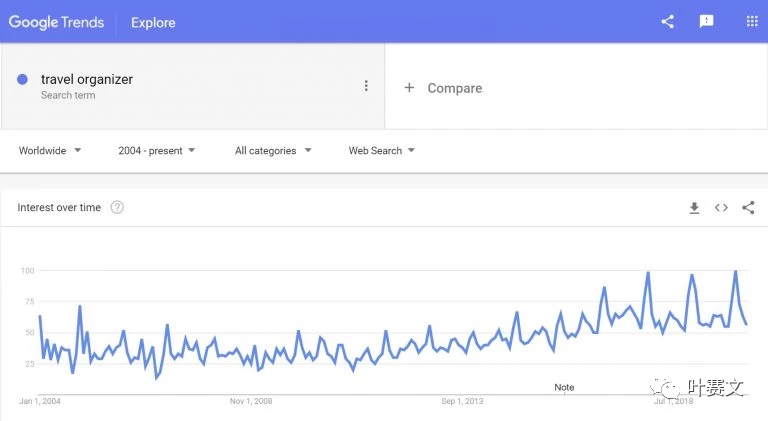
Task: Select the travel organizer search term field
Action: point(192,86)
